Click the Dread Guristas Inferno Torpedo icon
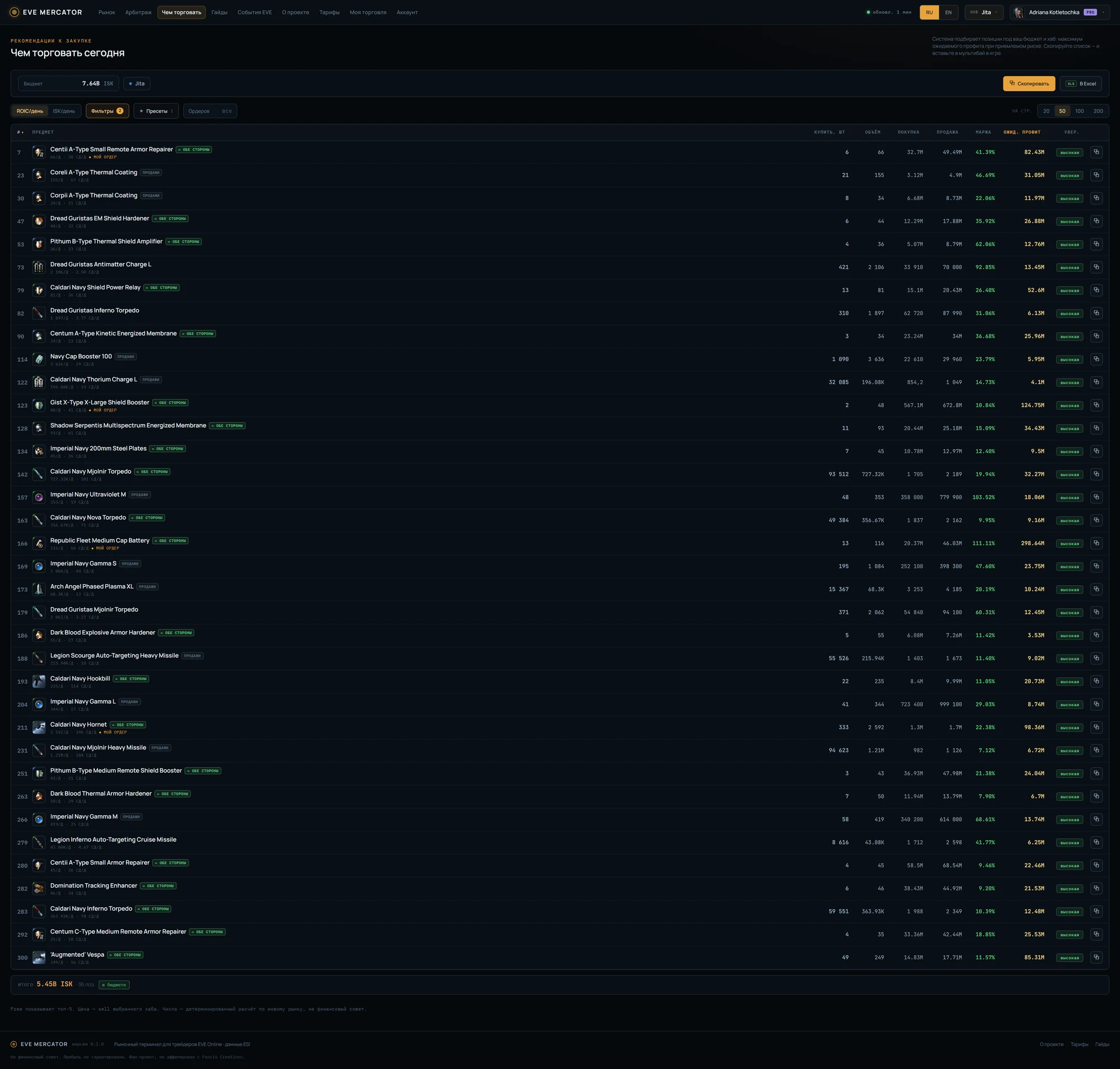The width and height of the screenshot is (1120, 1069). pos(39,313)
